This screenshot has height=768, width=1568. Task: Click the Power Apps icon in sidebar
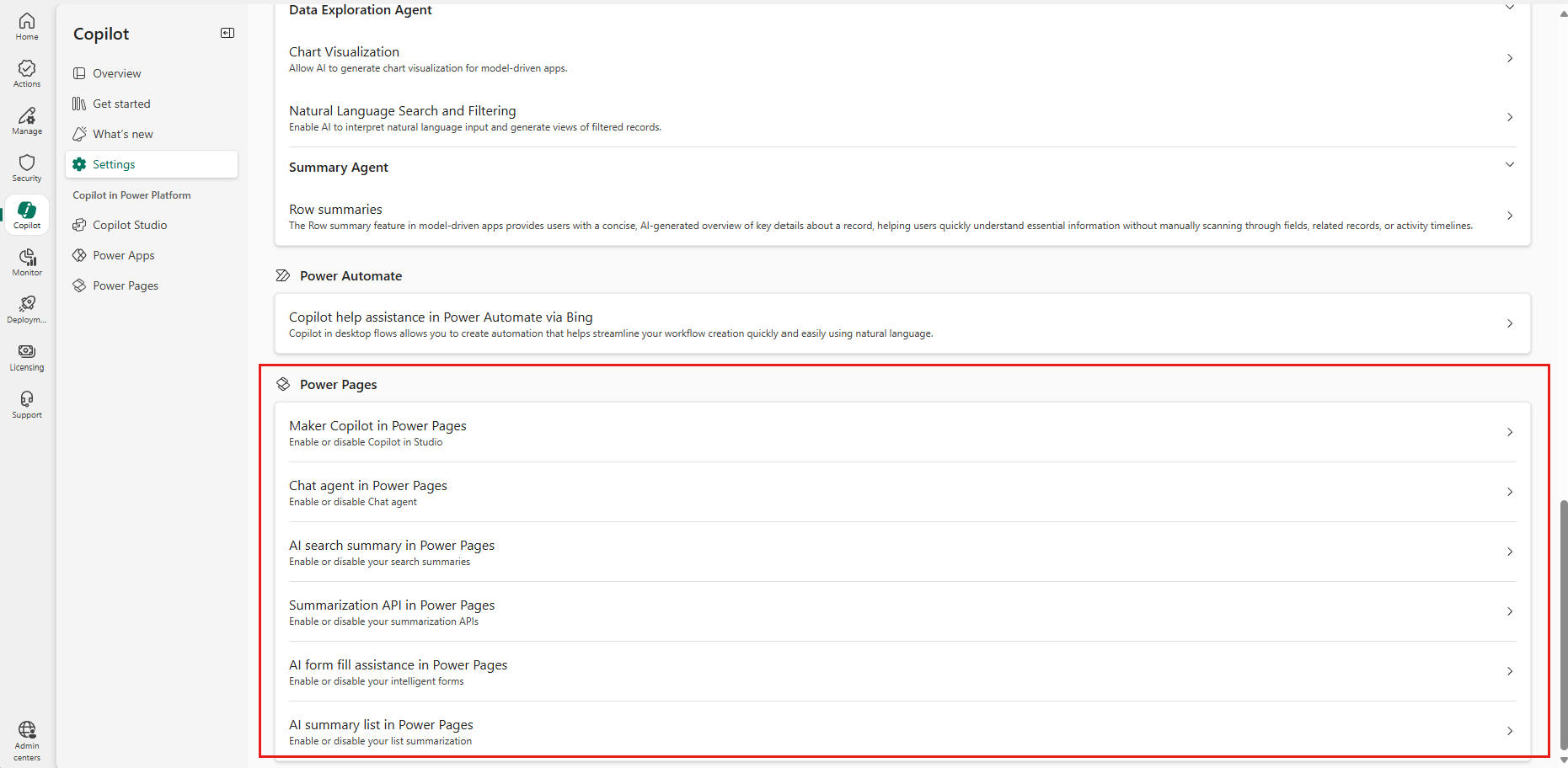pos(79,255)
